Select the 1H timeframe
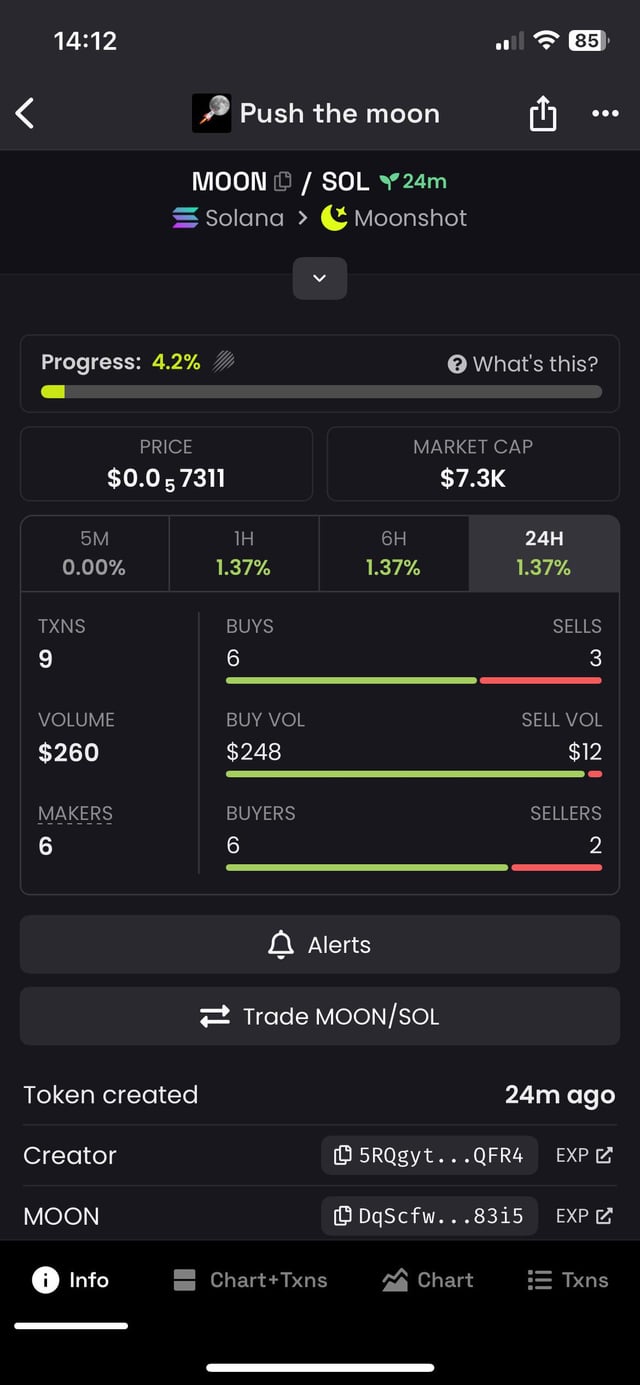This screenshot has width=640, height=1385. [x=243, y=553]
